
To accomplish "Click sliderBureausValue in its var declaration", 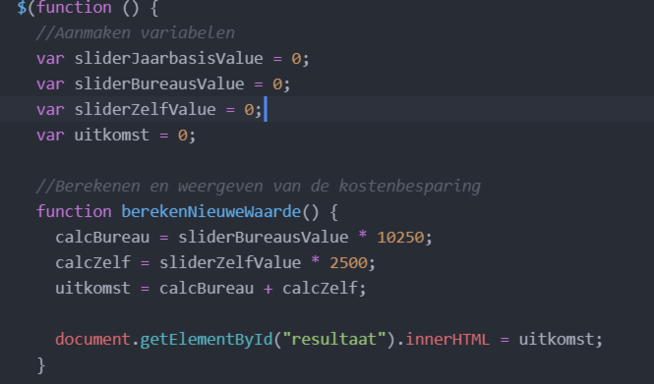I will tap(159, 84).
